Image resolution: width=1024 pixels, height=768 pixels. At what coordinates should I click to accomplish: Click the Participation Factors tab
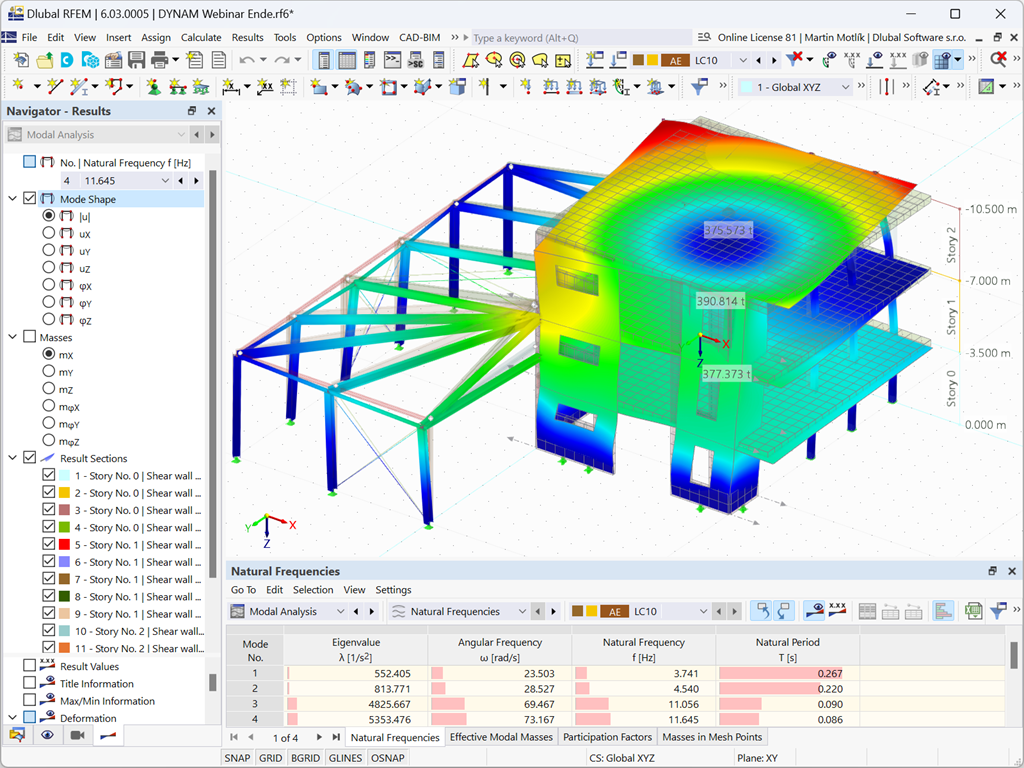point(607,737)
